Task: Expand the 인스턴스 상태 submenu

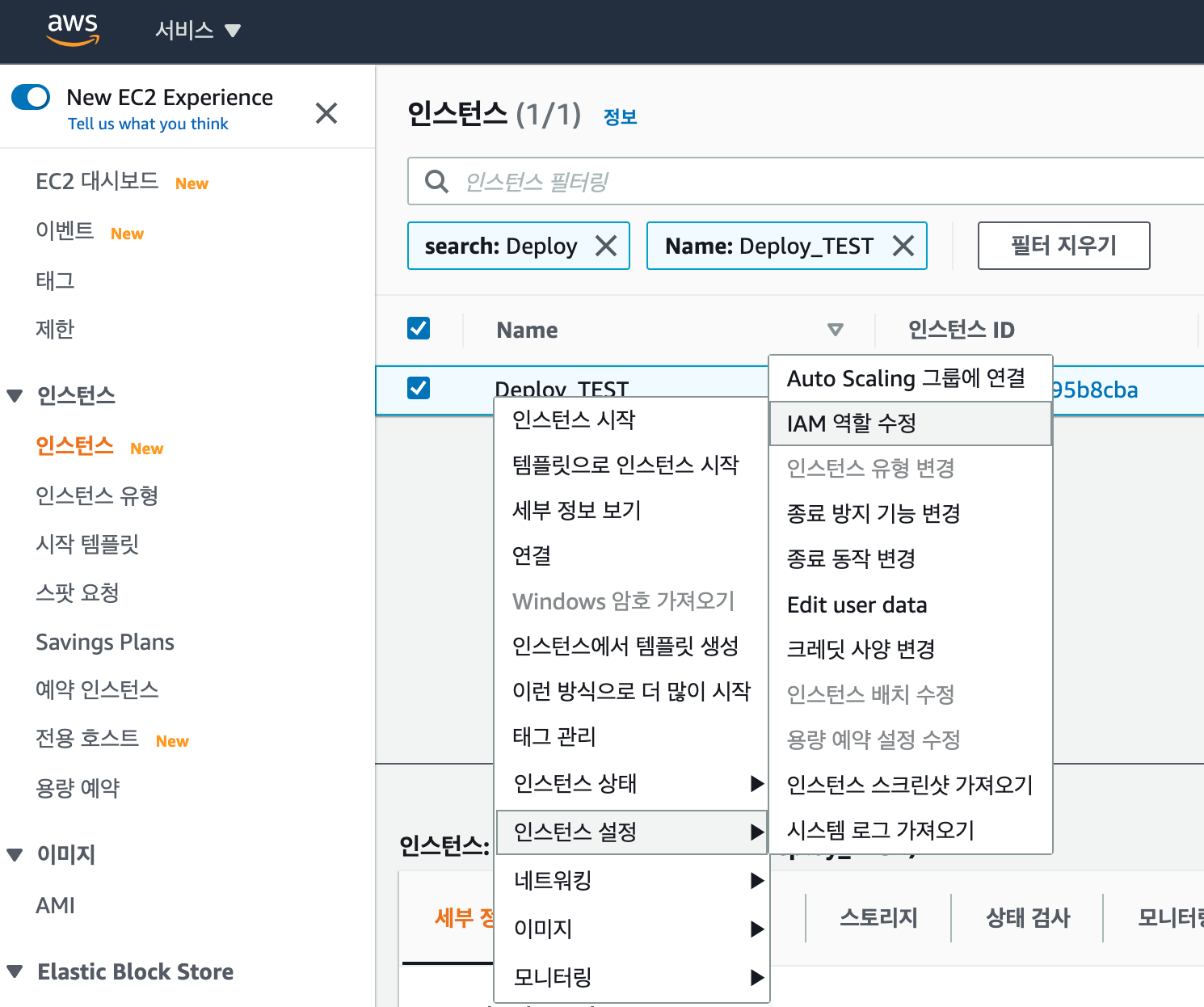Action: [631, 783]
